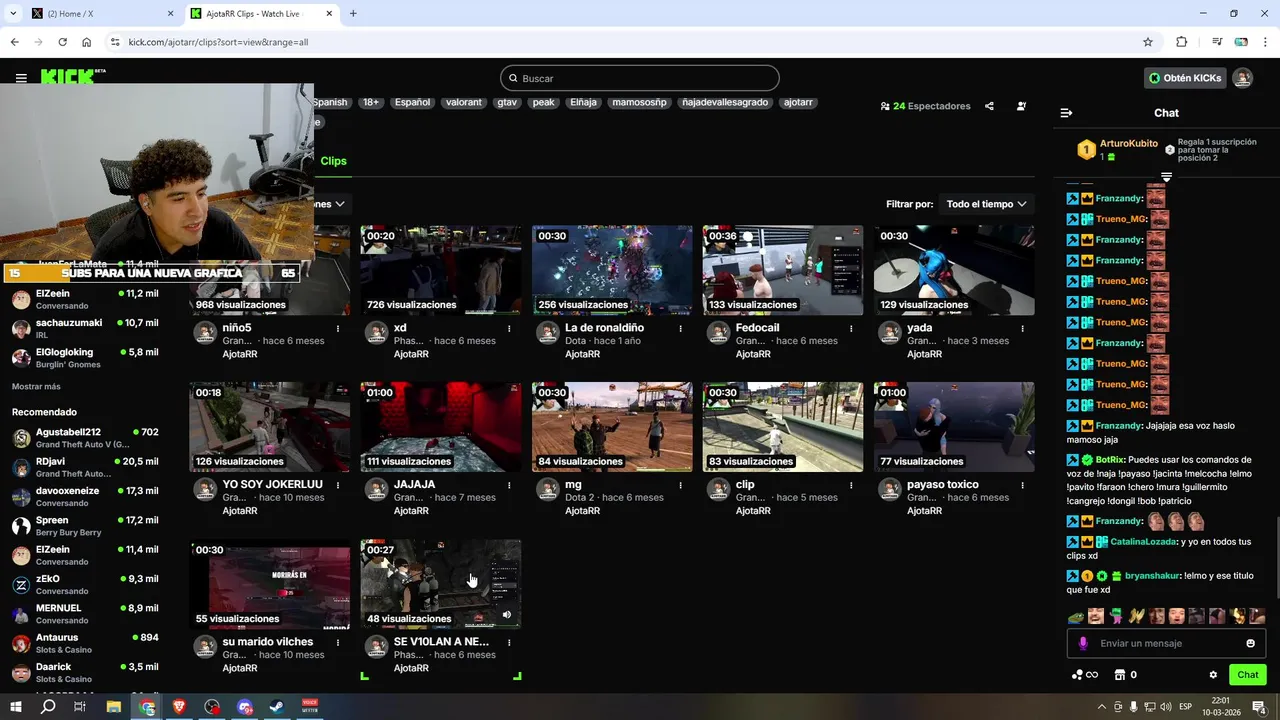Click the Eliñaja tag
This screenshot has width=1280, height=720.
coord(583,102)
